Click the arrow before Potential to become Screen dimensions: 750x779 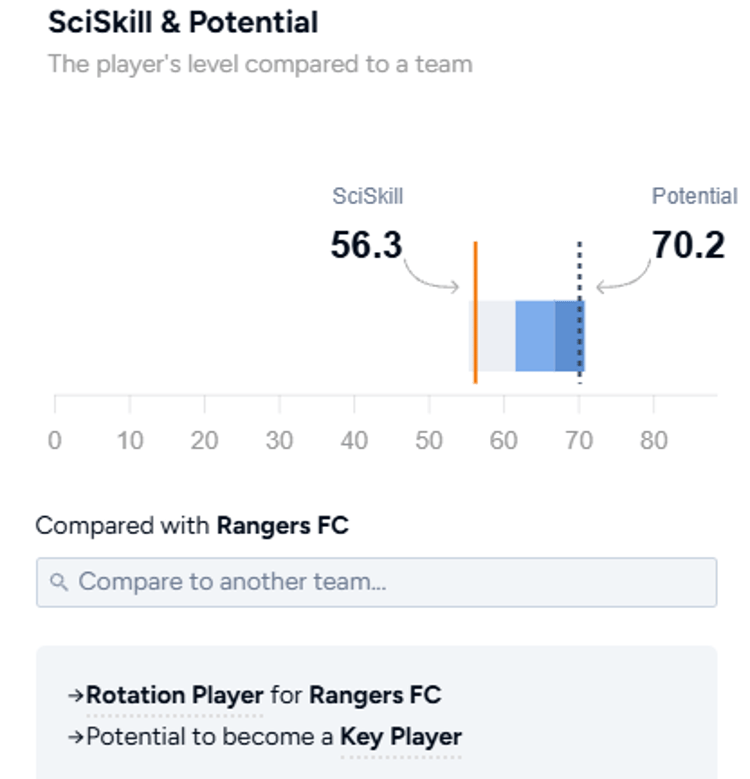point(77,738)
